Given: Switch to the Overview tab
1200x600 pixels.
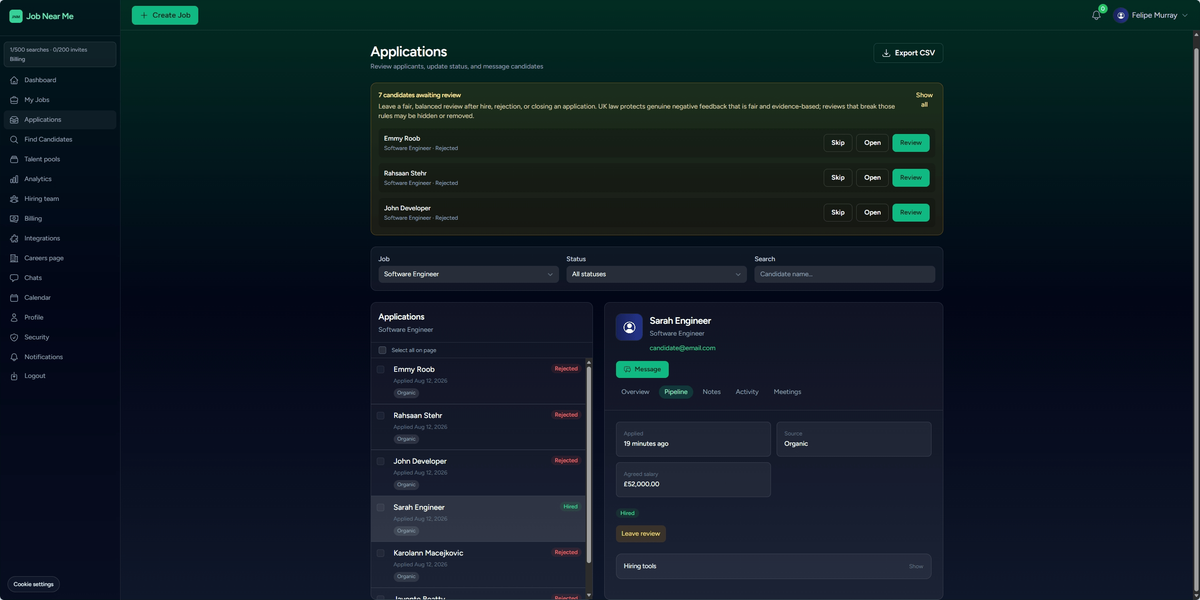Looking at the screenshot, I should (x=635, y=392).
